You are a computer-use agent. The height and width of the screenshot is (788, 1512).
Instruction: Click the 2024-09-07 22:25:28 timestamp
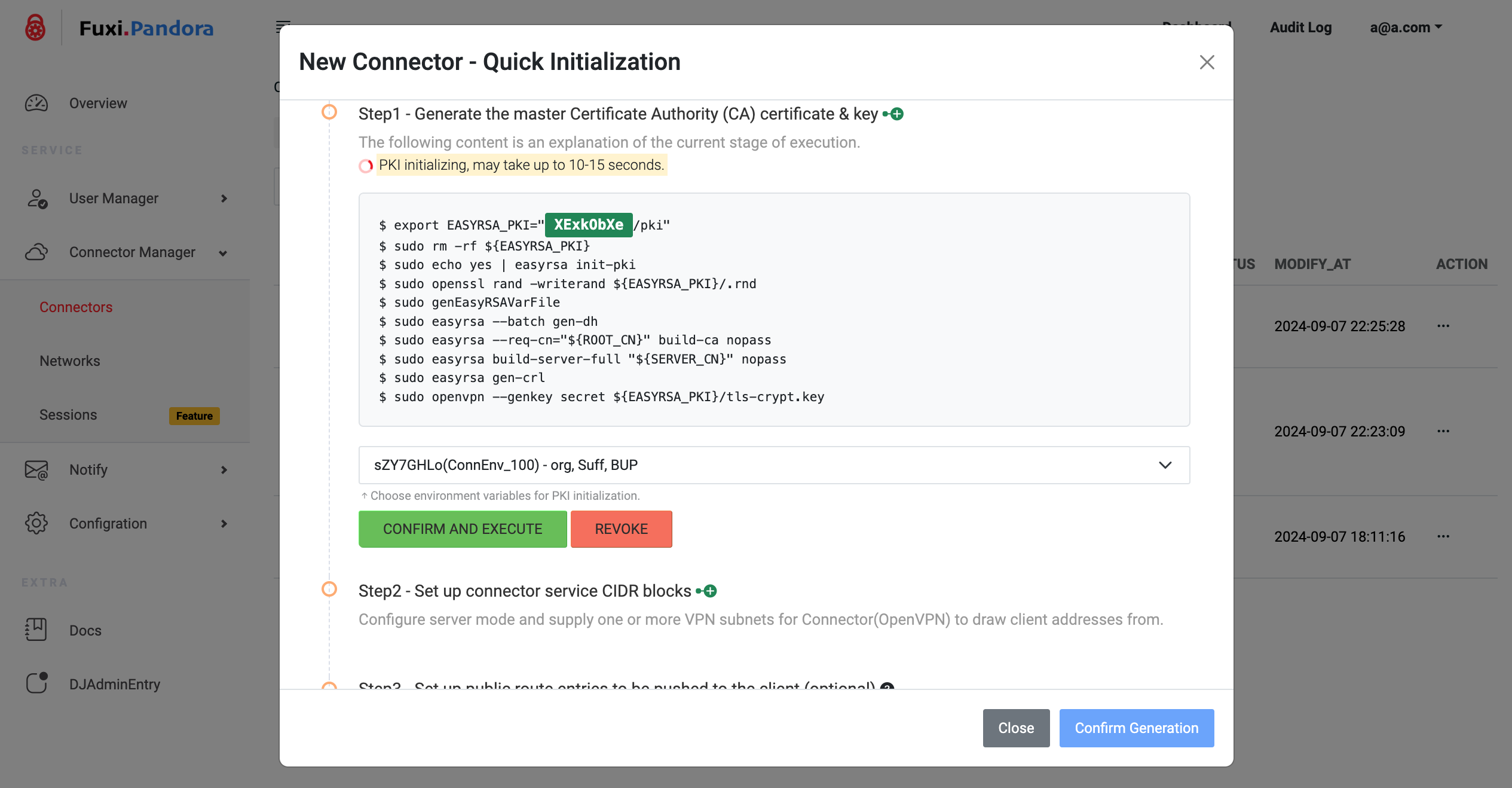pyautogui.click(x=1339, y=326)
